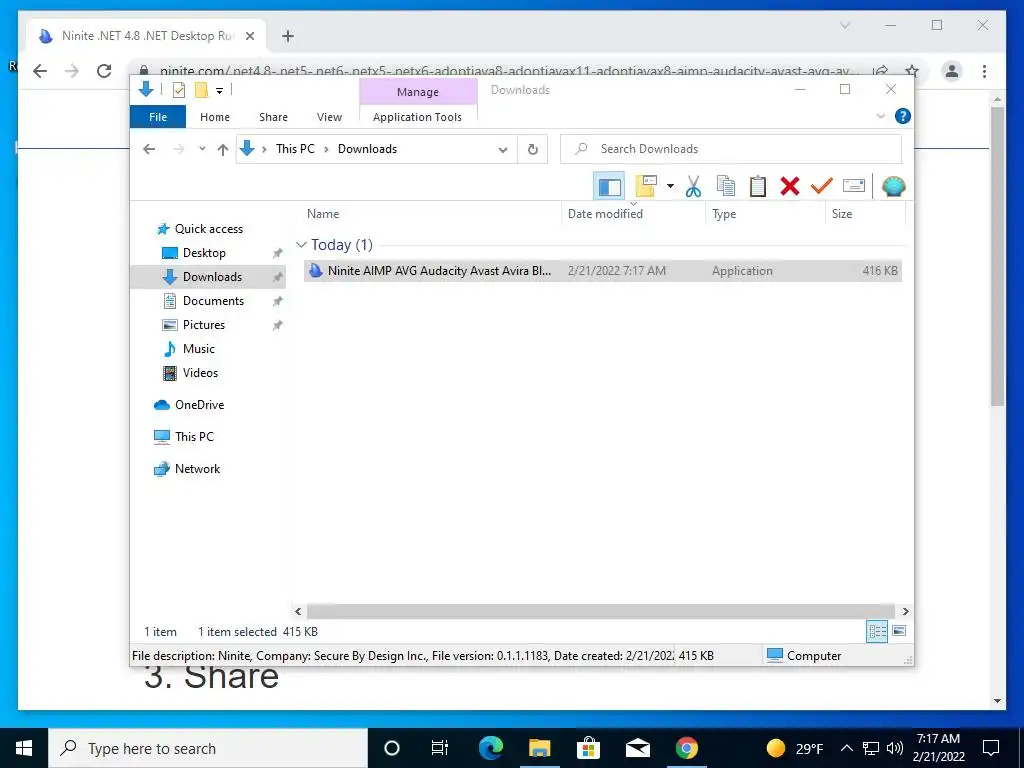Open Microsoft Edge from the taskbar

point(490,748)
